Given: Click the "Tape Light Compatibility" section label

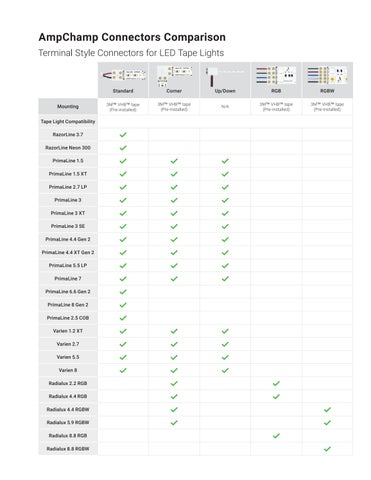Looking at the screenshot, I should click(x=68, y=122).
